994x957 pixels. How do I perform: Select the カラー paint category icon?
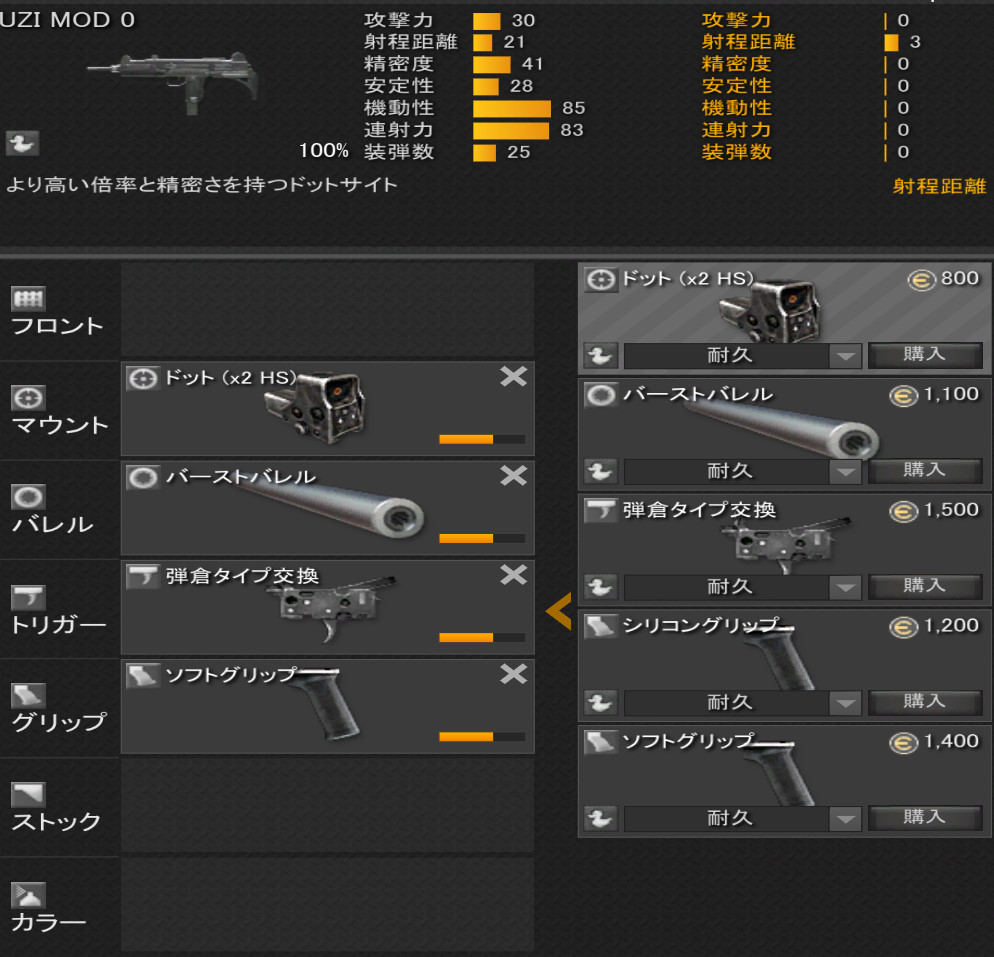[28, 894]
